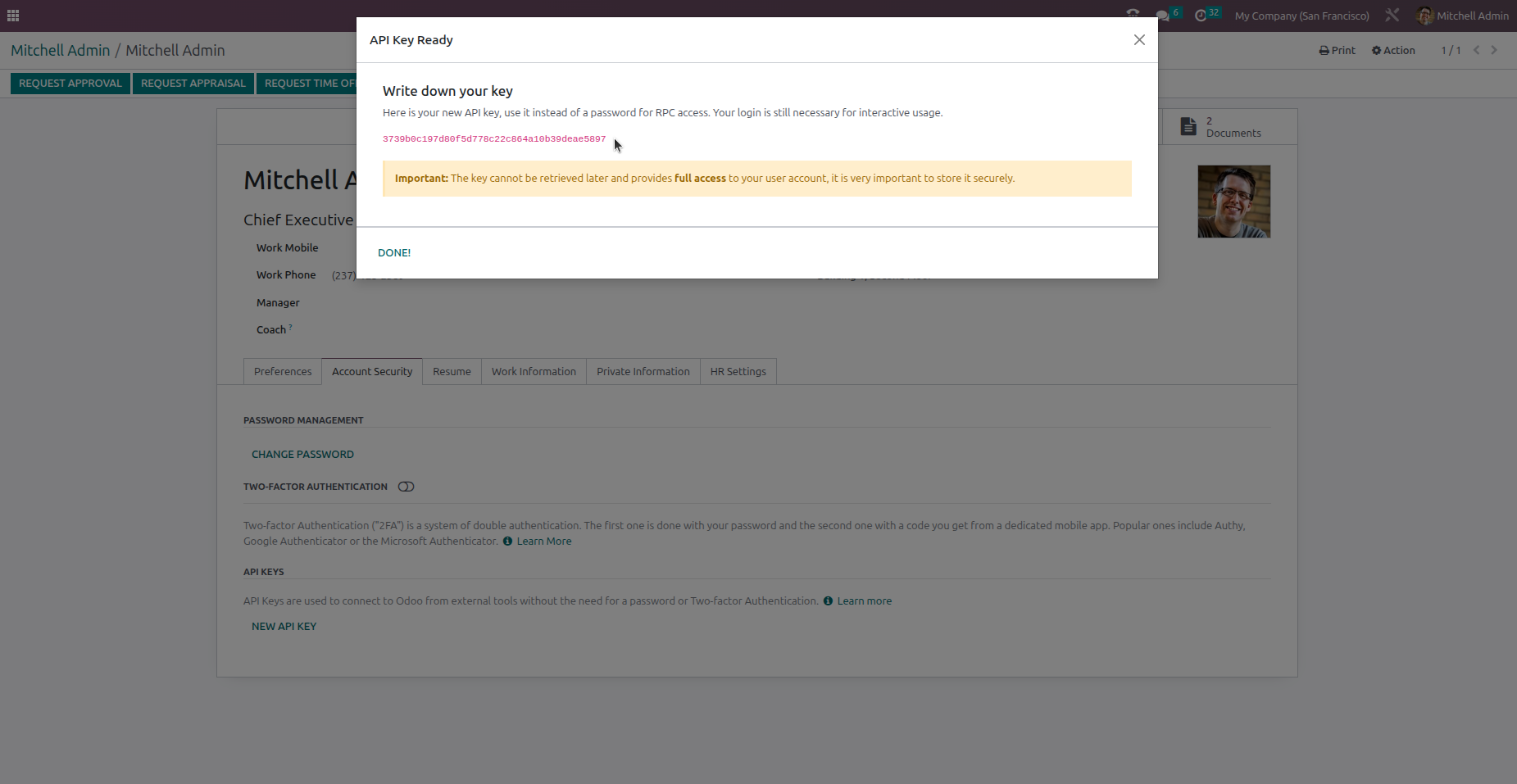Open the Activities clock icon
This screenshot has height=784, width=1517.
1201,15
